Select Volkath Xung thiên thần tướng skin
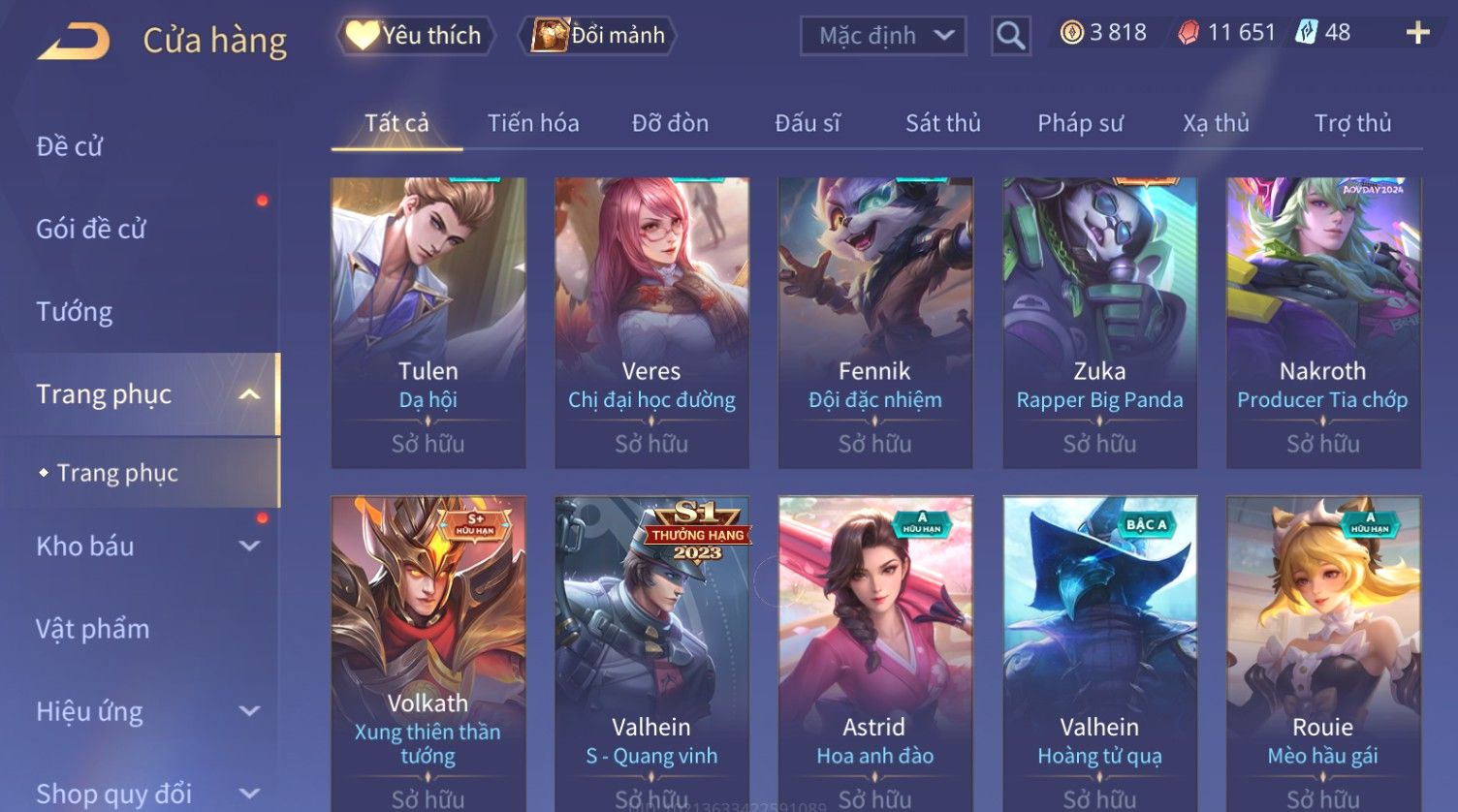Screen dimensions: 1458x812 click(x=428, y=654)
